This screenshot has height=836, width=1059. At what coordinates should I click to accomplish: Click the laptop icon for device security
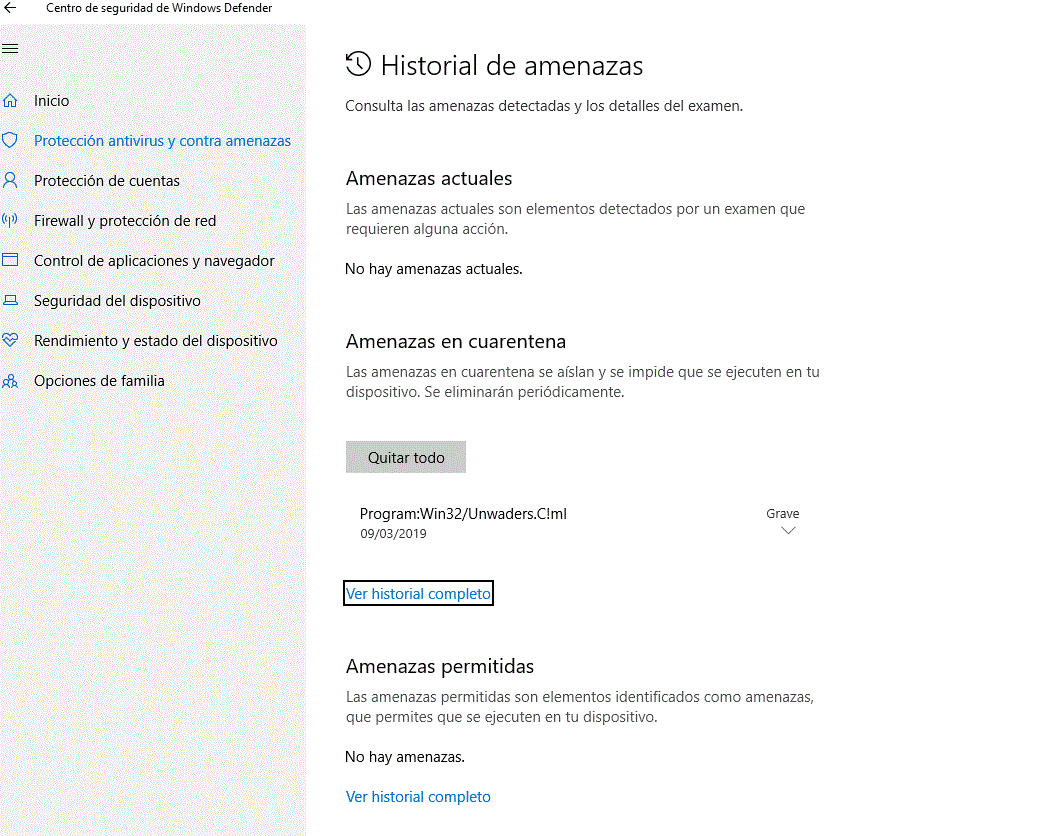[11, 301]
